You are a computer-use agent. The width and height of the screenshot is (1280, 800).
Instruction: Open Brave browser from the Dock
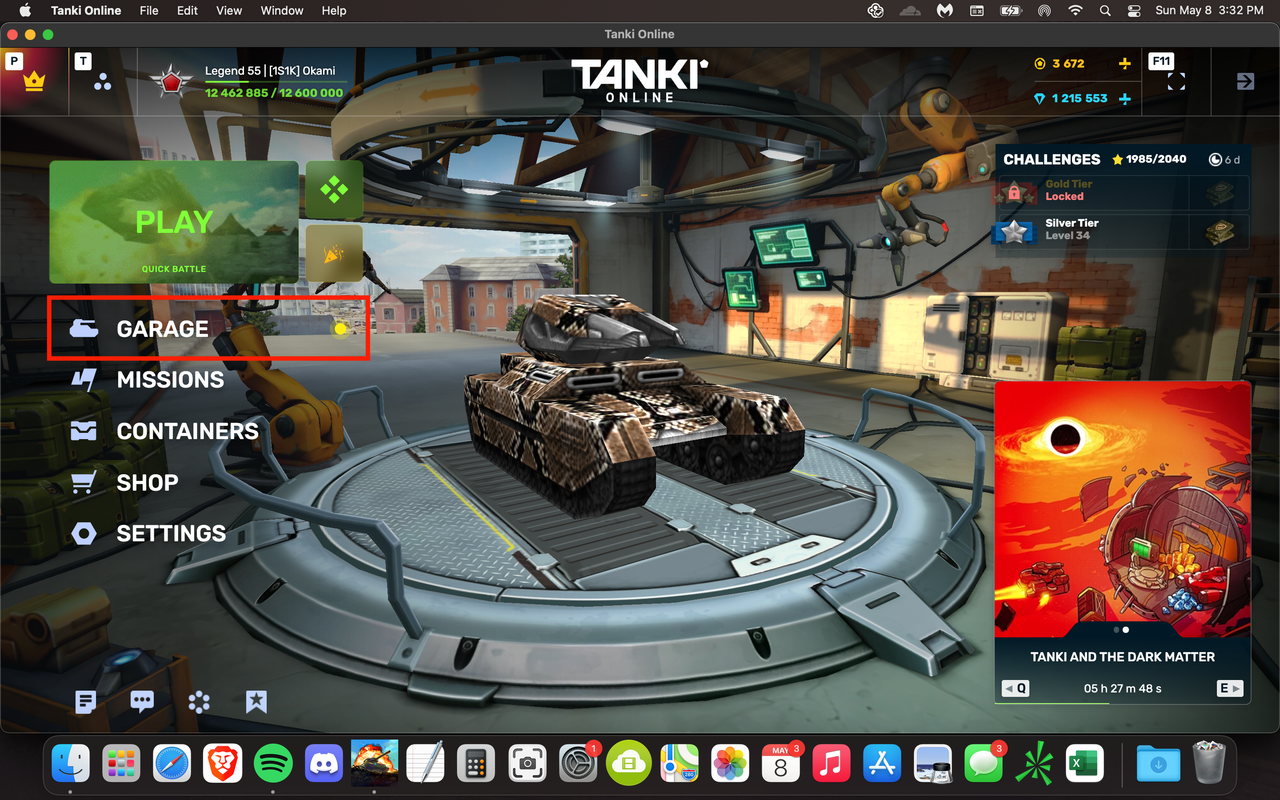tap(222, 765)
